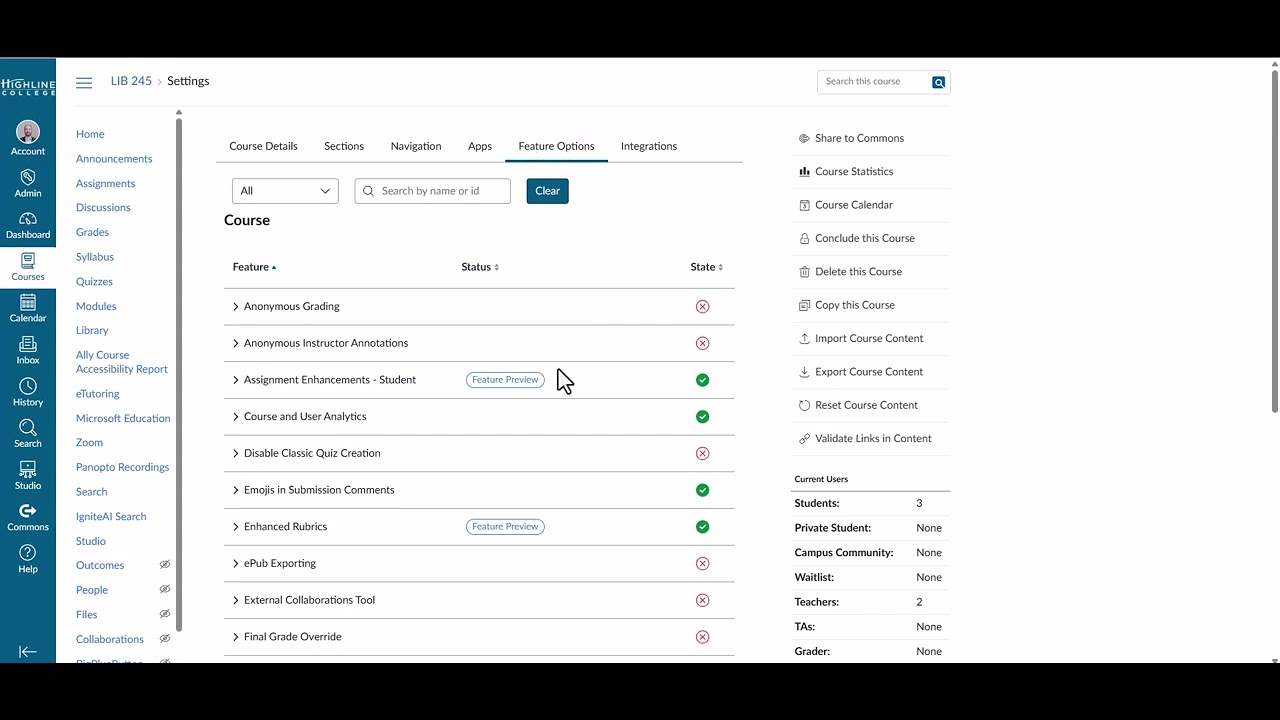
Task: Toggle Emojis in Submission Comments state
Action: [702, 490]
